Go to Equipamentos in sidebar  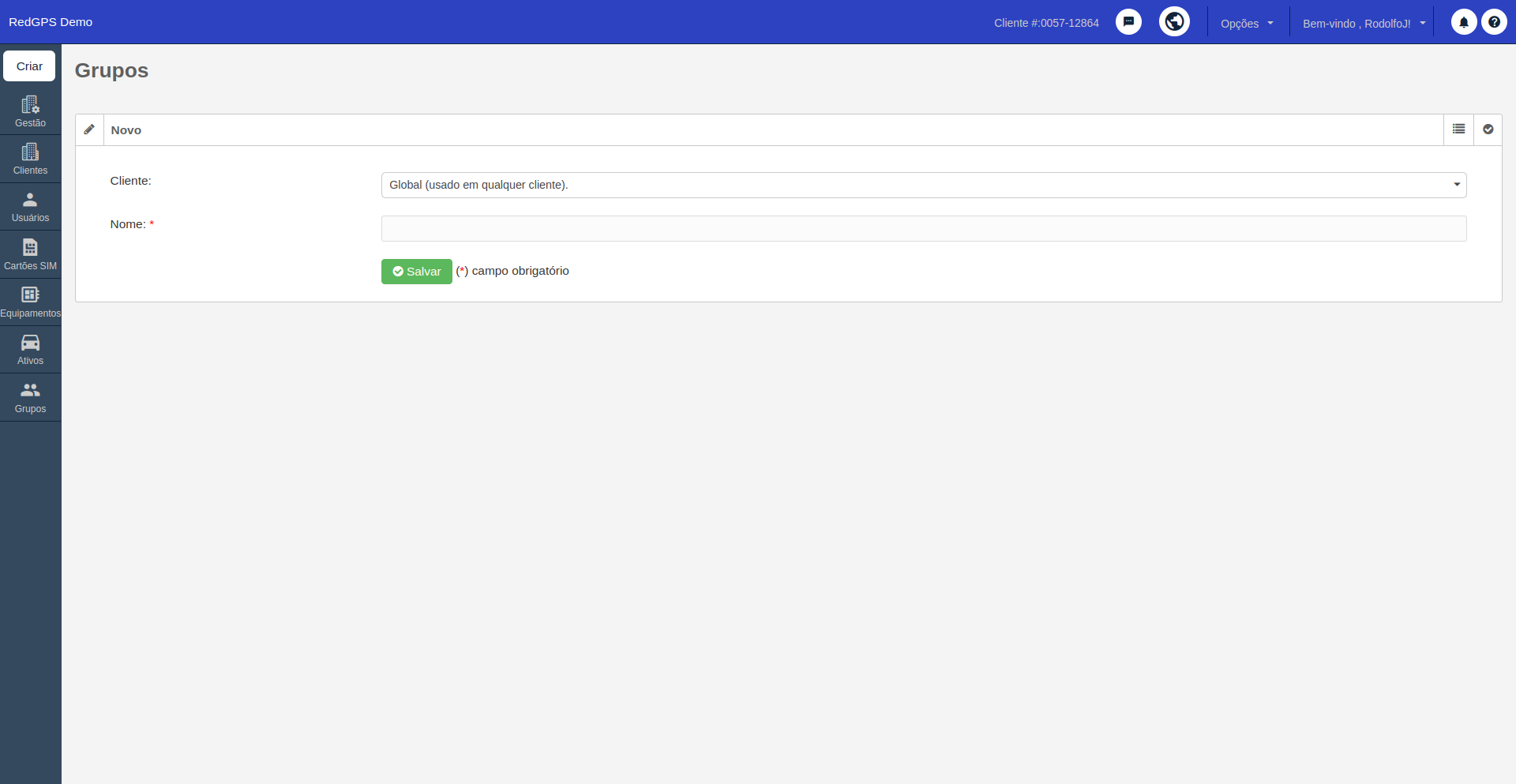tap(30, 302)
